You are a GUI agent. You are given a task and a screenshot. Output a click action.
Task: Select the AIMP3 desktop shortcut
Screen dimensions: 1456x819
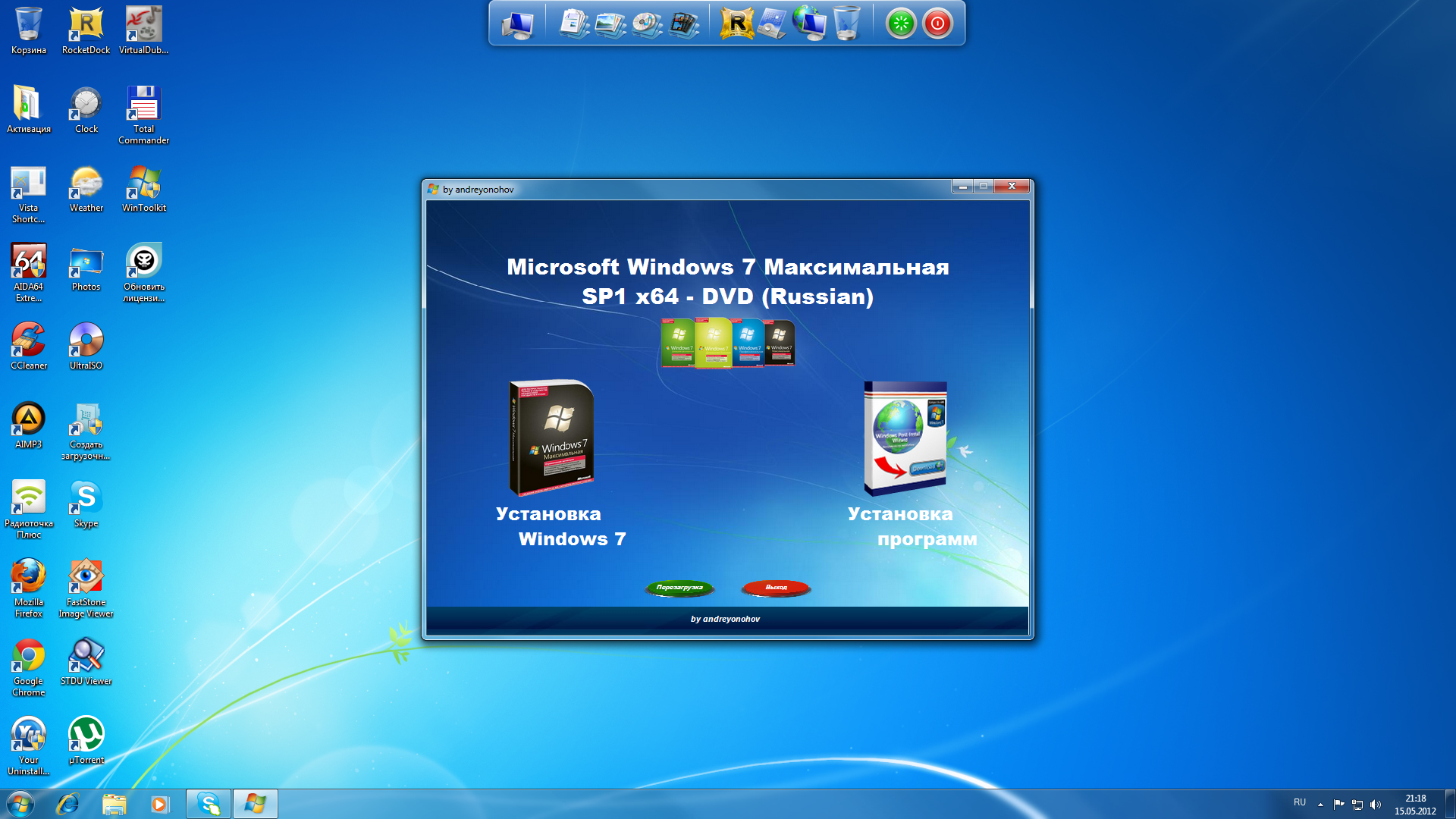29,425
